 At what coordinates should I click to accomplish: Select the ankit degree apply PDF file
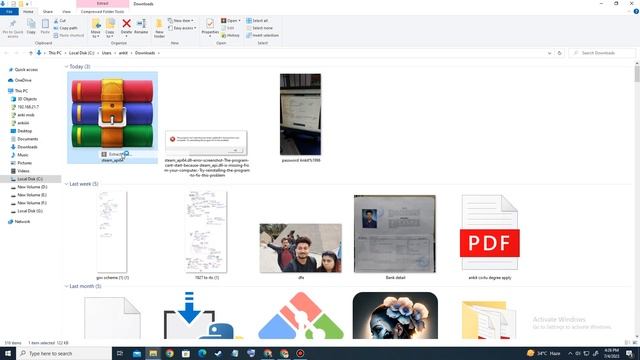[490, 237]
